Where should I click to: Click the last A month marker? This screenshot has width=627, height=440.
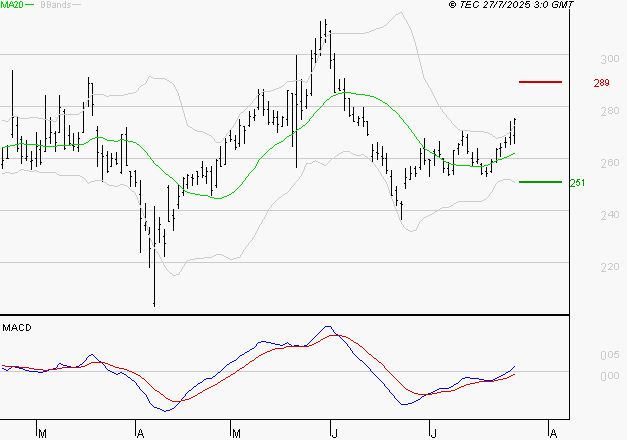(553, 434)
